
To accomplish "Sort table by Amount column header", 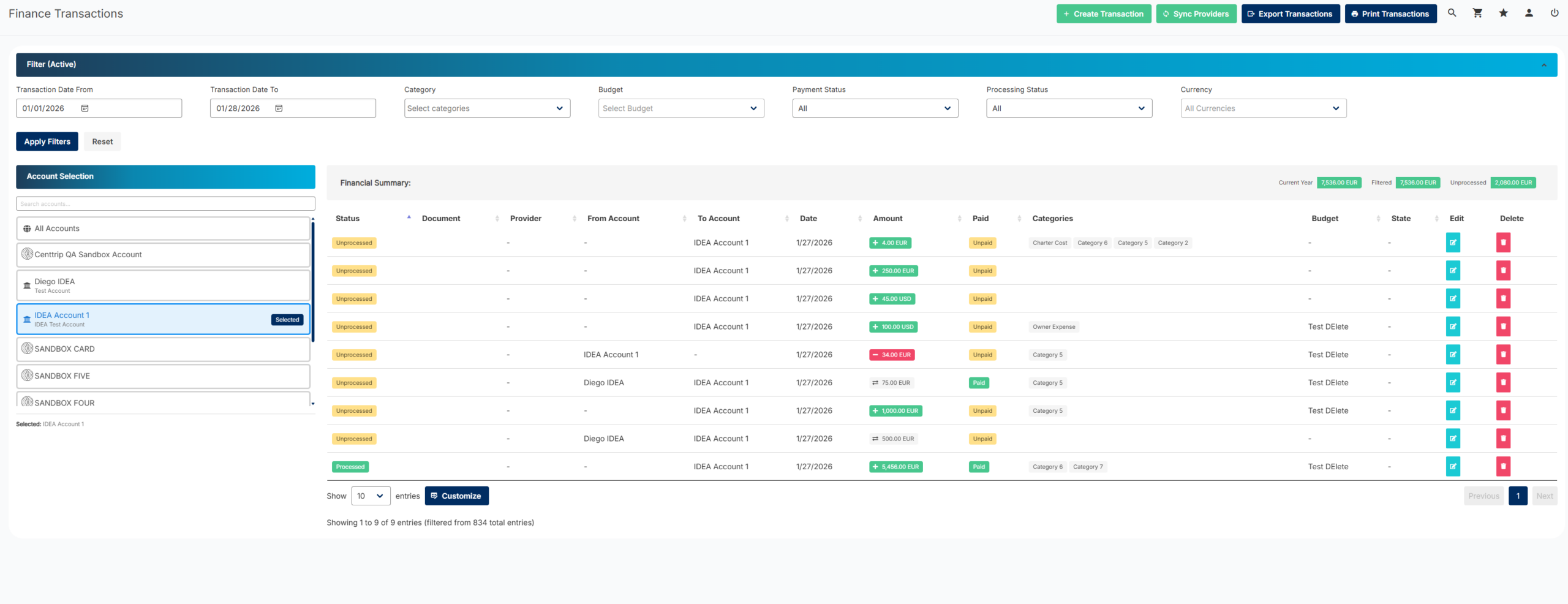I will [888, 219].
